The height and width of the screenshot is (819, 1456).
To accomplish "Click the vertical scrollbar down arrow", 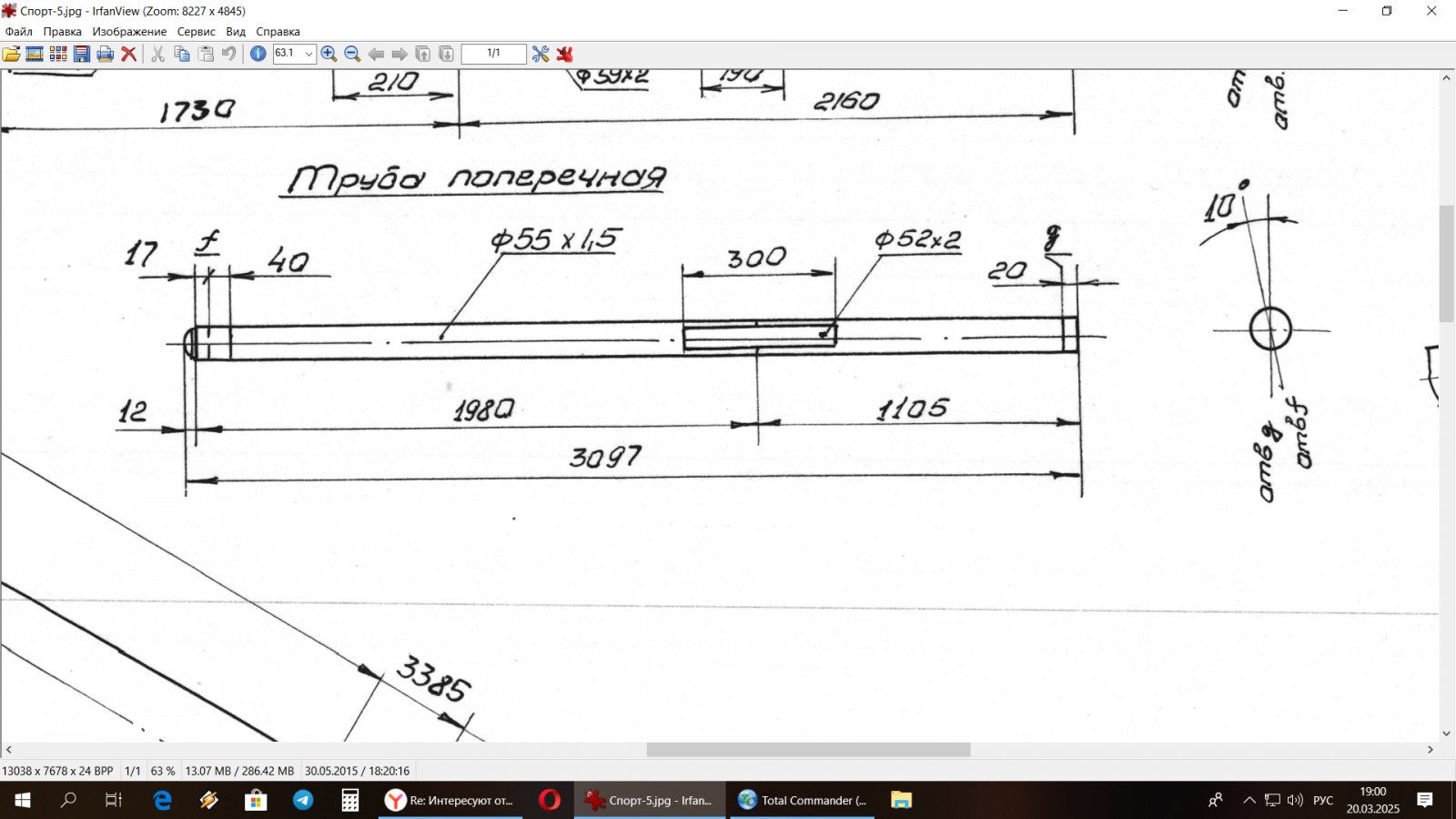I will click(1446, 733).
